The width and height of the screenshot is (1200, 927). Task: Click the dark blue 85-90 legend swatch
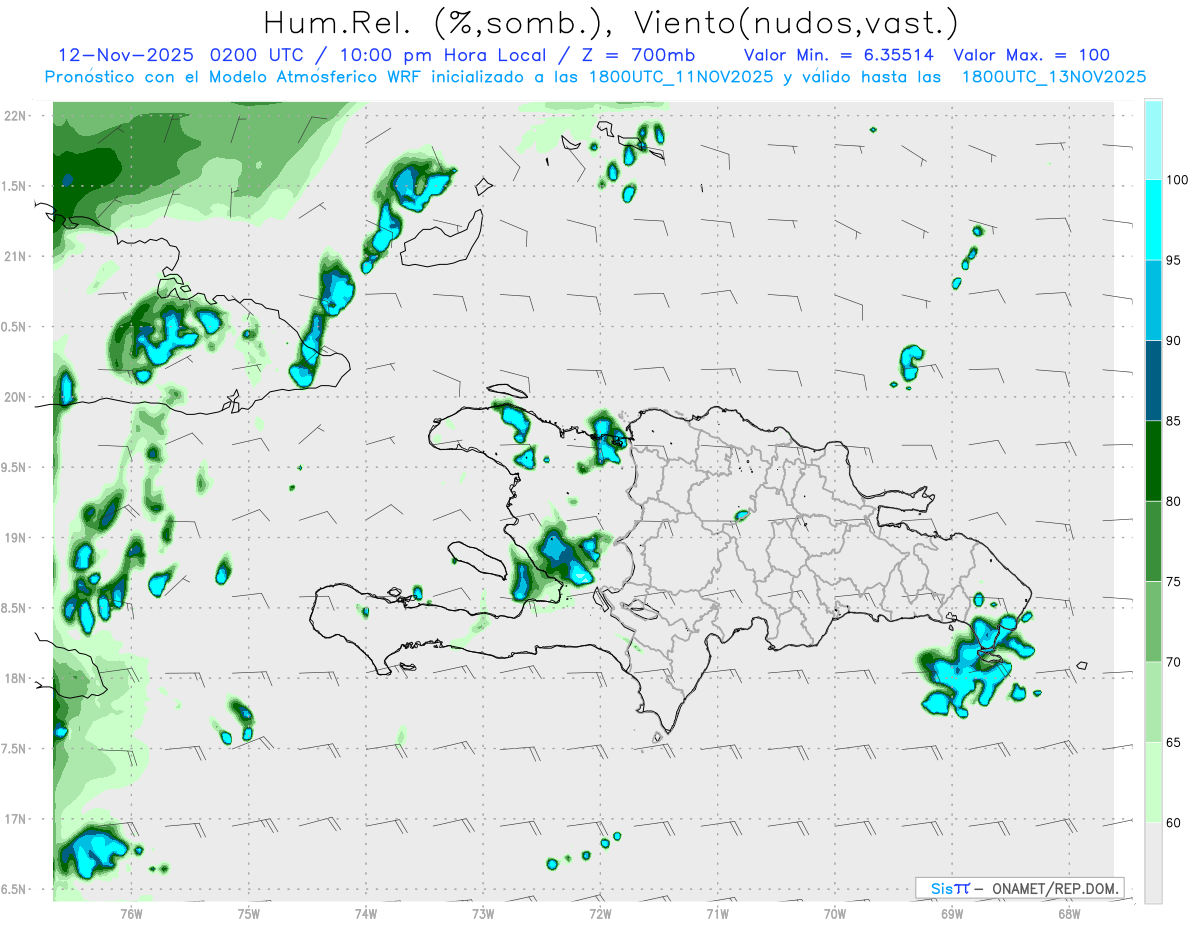(x=1153, y=381)
